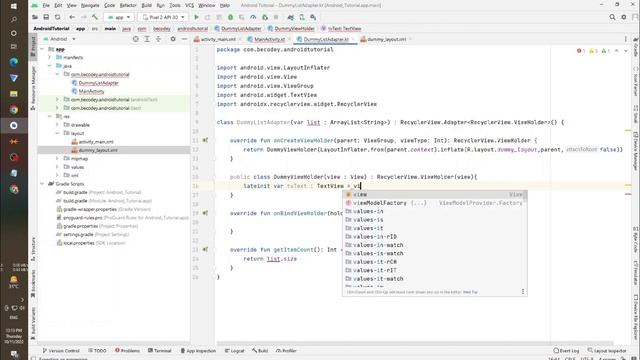The image size is (640, 360).
Task: Open the Logcat tool window
Action: click(234, 351)
